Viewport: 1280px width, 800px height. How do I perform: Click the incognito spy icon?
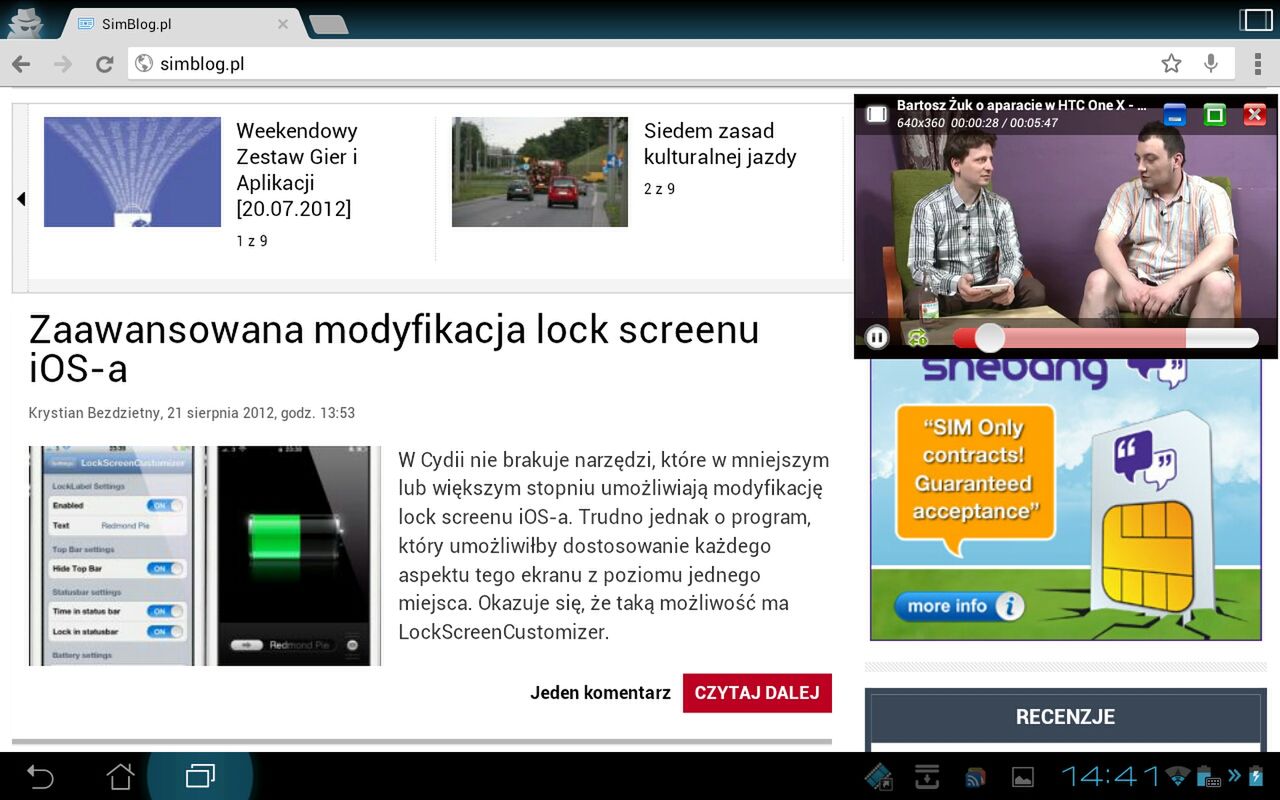click(x=24, y=22)
